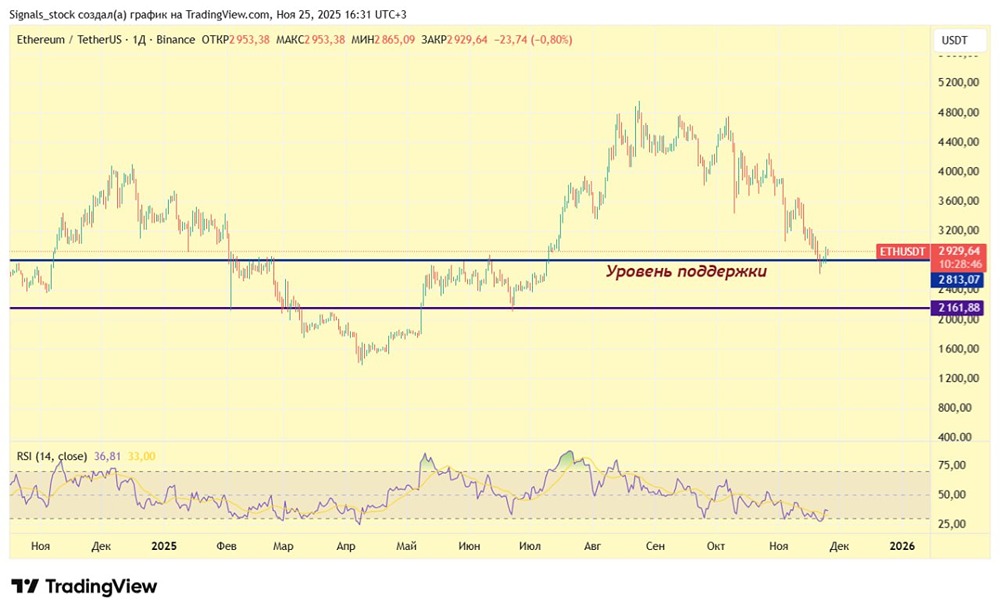Screen dimensions: 1000x614
Task: Click the 4000,00 price axis label
Action: [959, 171]
